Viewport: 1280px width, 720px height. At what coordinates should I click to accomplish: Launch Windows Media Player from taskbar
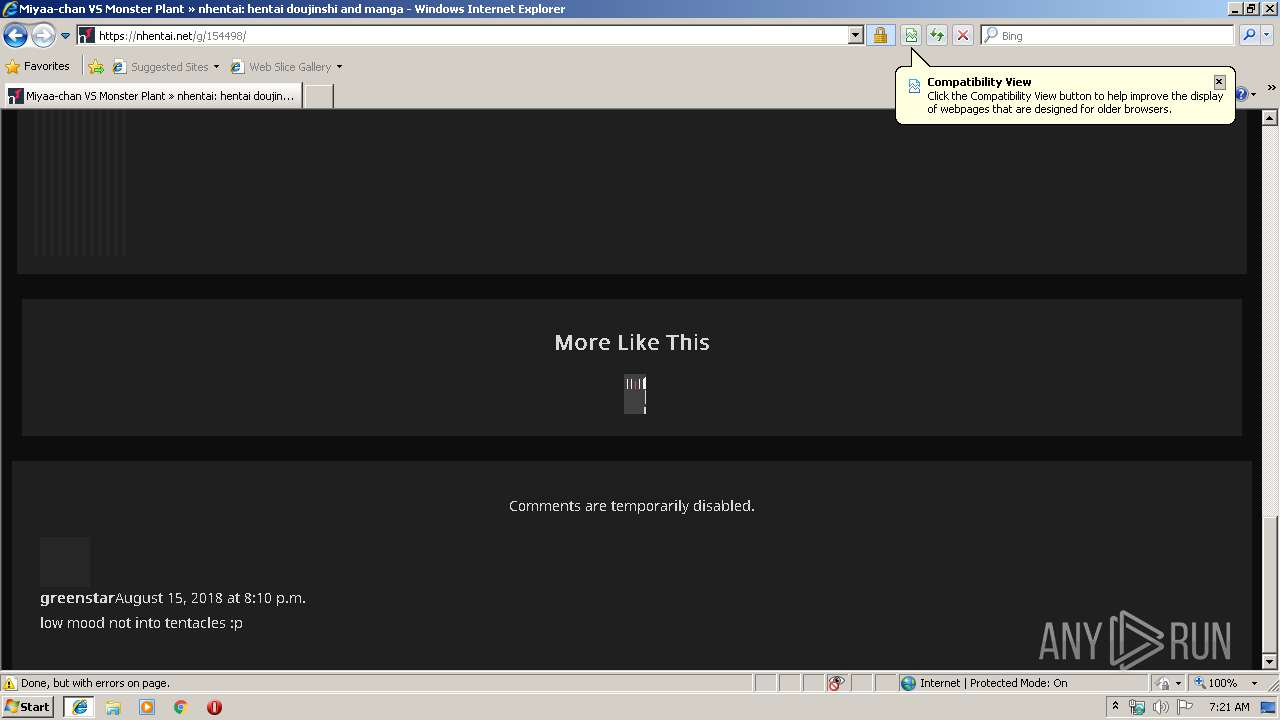[x=147, y=707]
